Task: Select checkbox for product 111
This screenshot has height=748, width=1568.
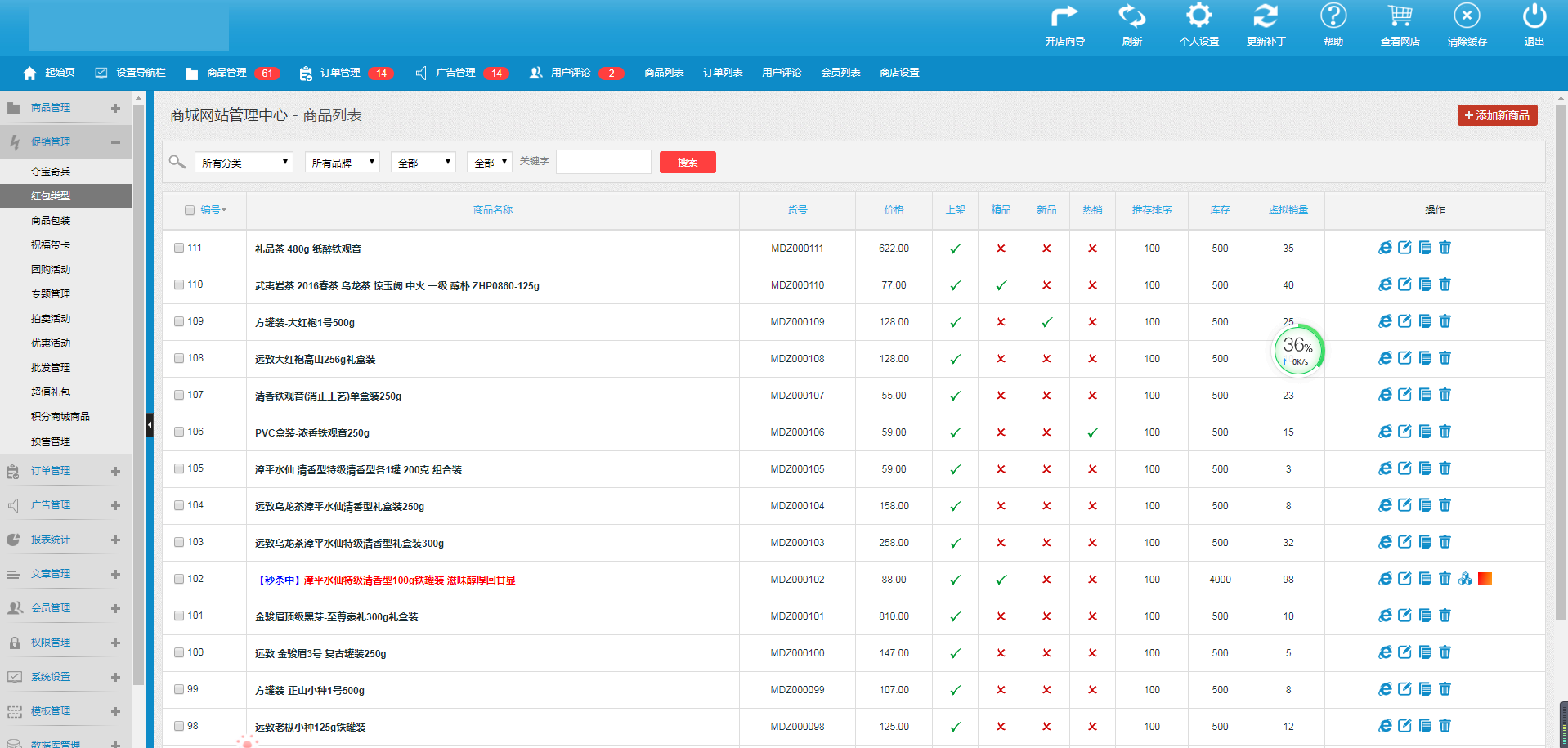Action: coord(179,248)
